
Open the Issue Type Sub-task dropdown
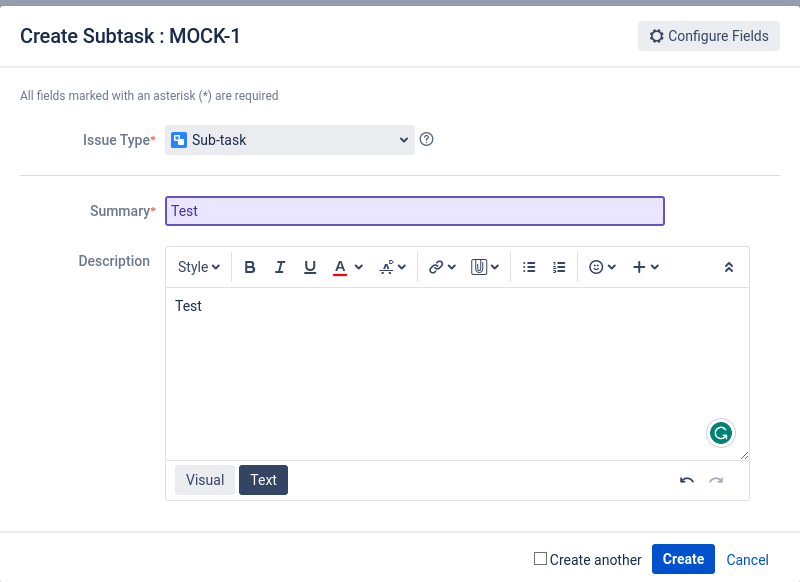(x=290, y=140)
